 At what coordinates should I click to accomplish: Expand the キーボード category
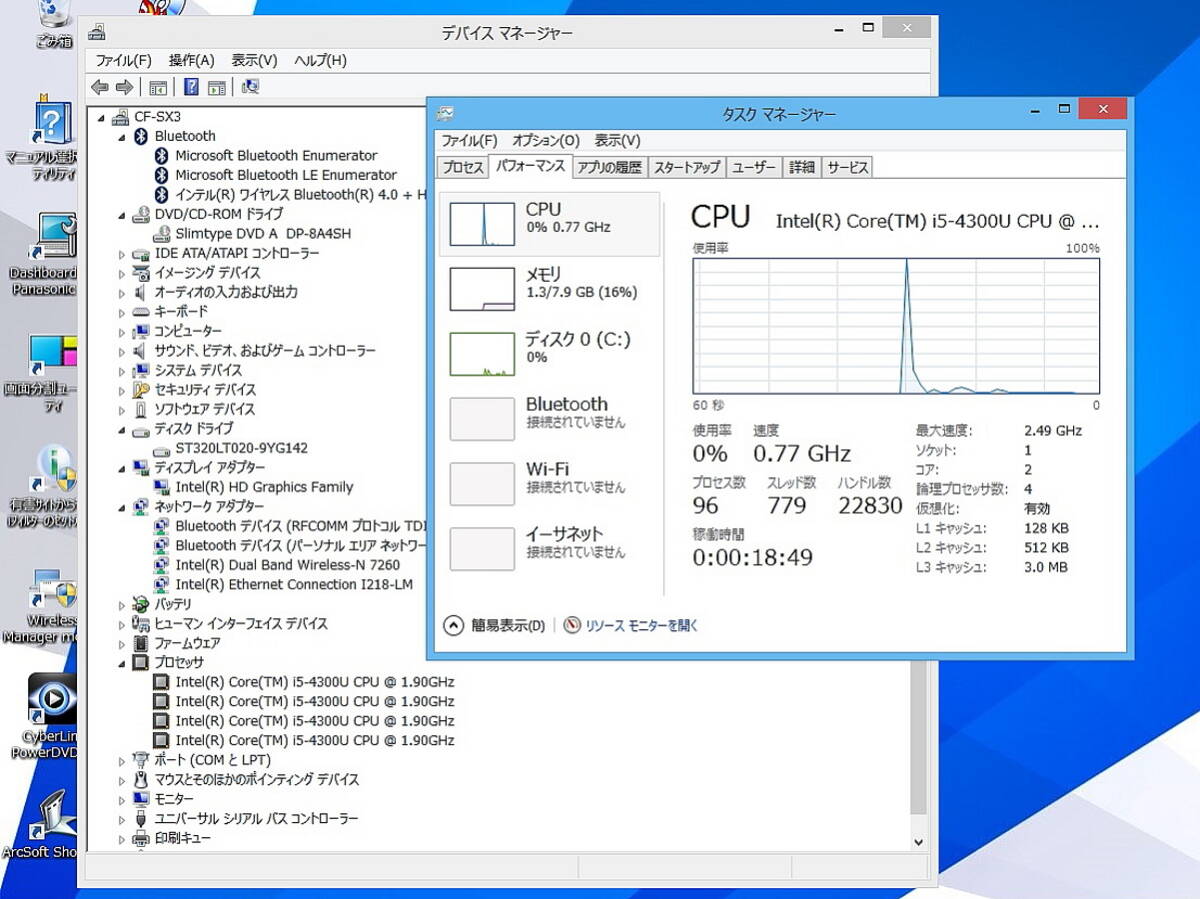pyautogui.click(x=122, y=312)
